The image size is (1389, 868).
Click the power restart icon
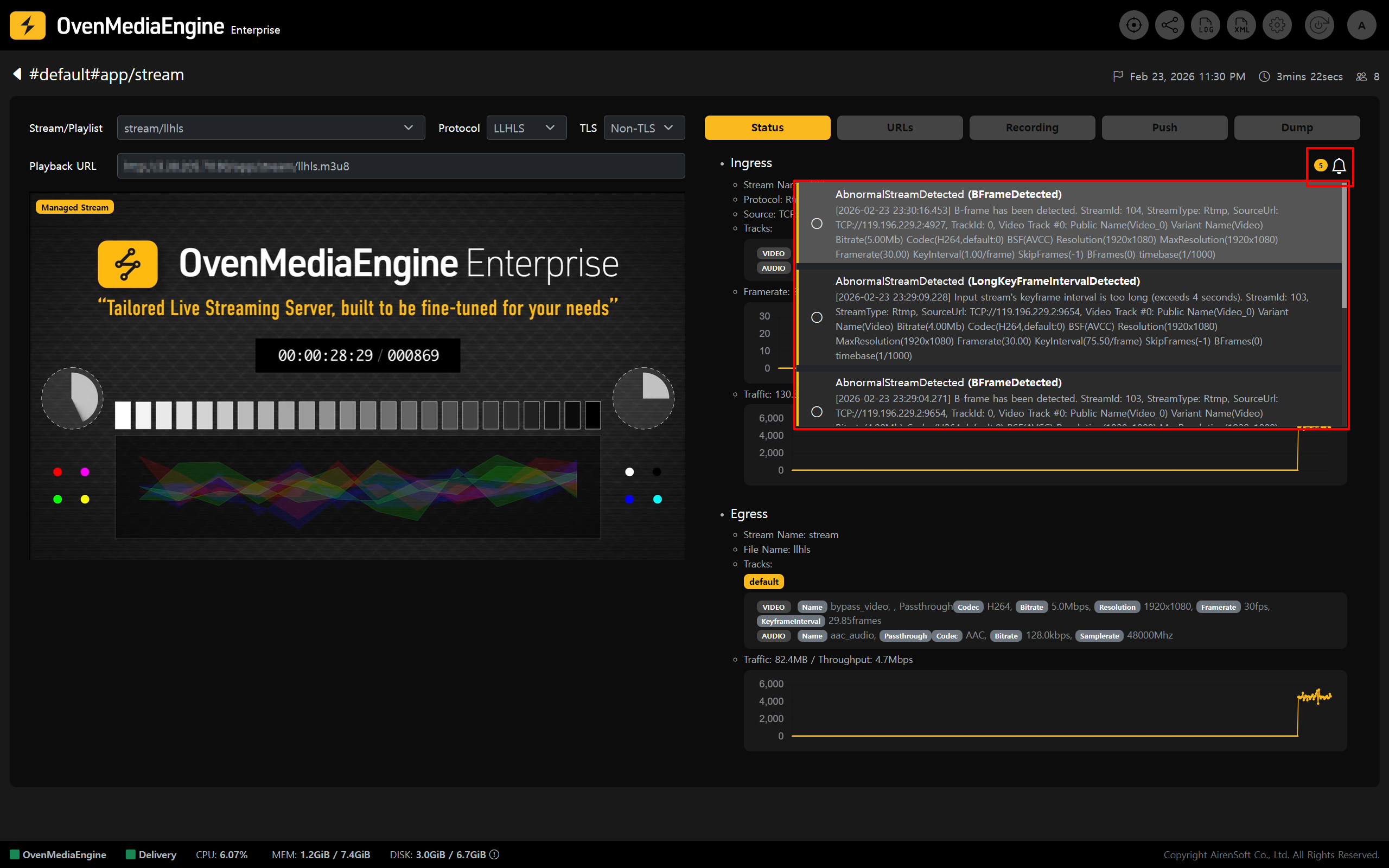[1319, 25]
